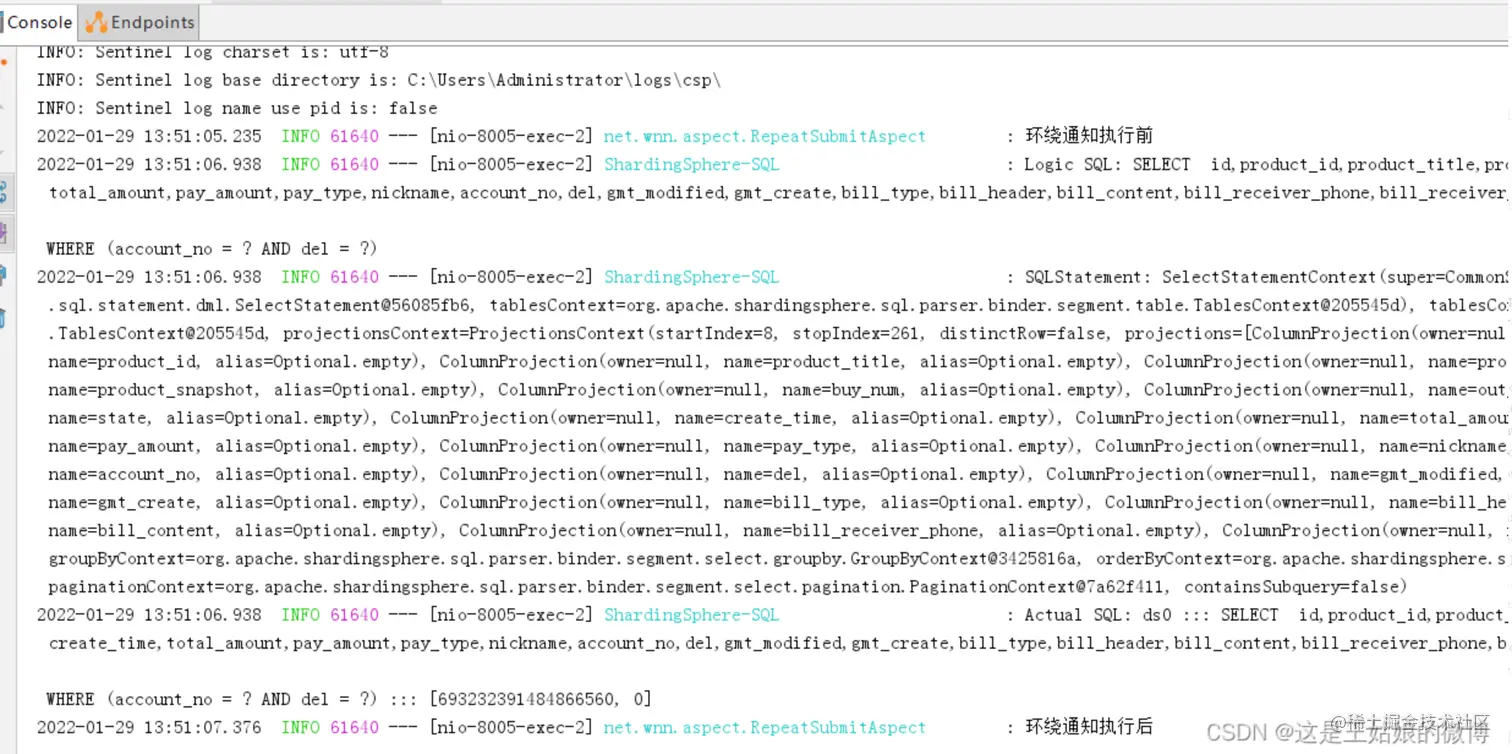Click 'name=product_snapshot' text
The image size is (1512, 754).
coord(149,389)
